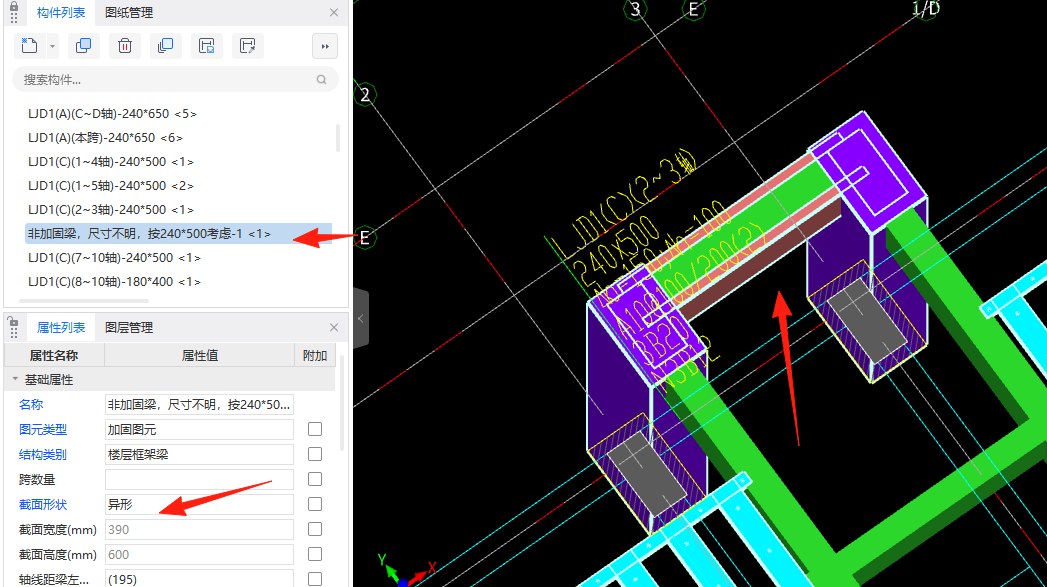Click the 属性名称 column header

pos(54,355)
